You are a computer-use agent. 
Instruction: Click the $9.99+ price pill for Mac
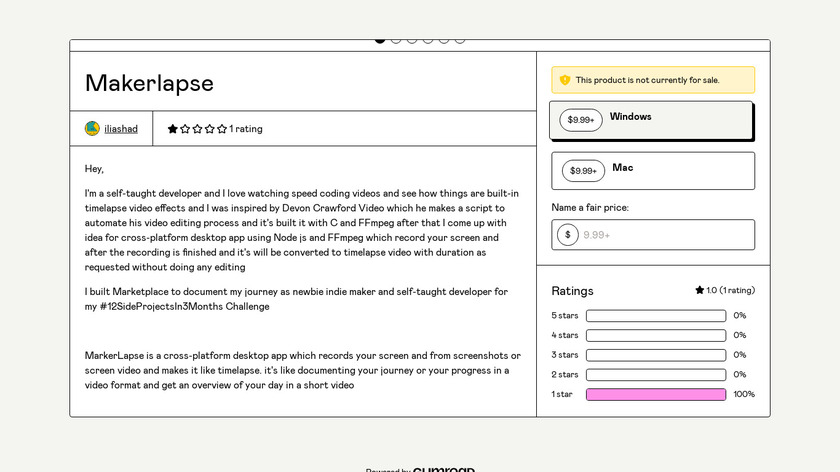(583, 171)
